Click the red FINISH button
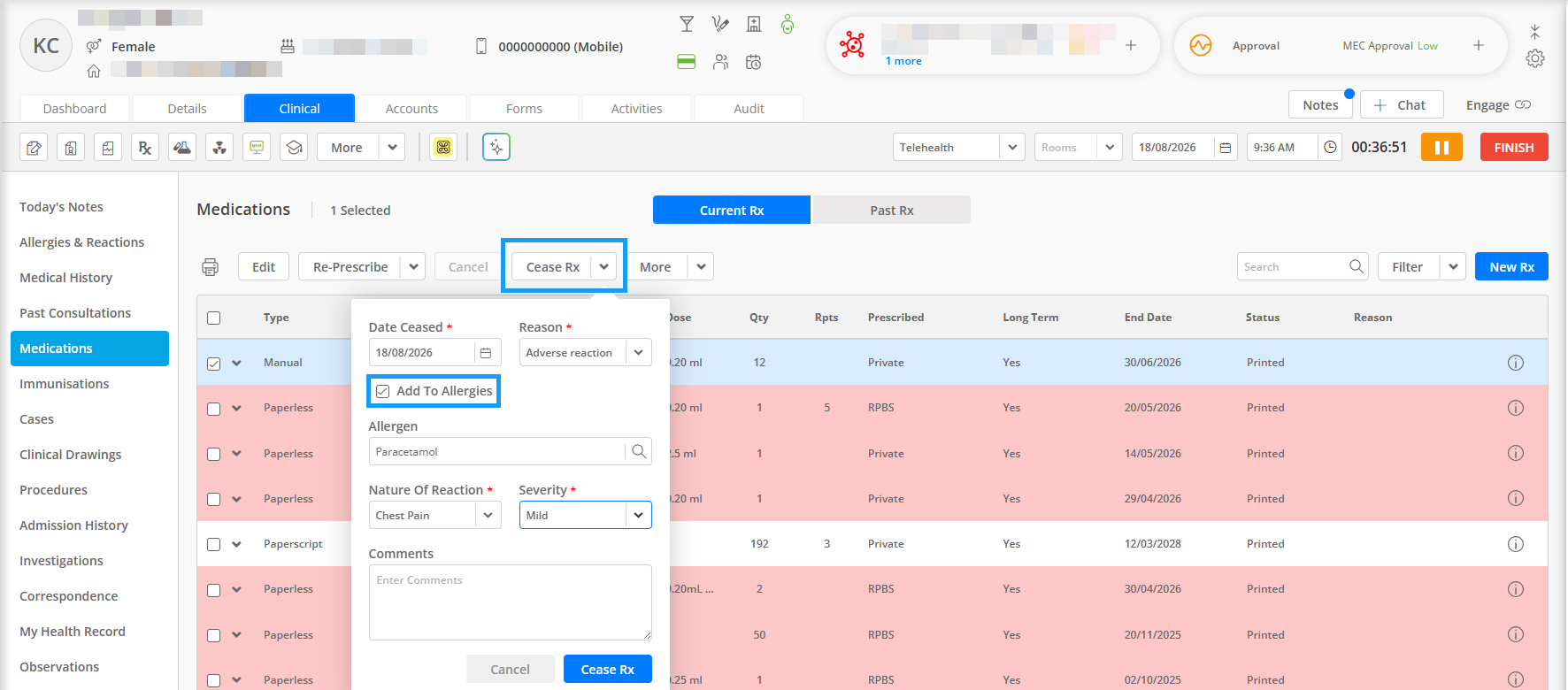Image resolution: width=1568 pixels, height=690 pixels. [1514, 147]
